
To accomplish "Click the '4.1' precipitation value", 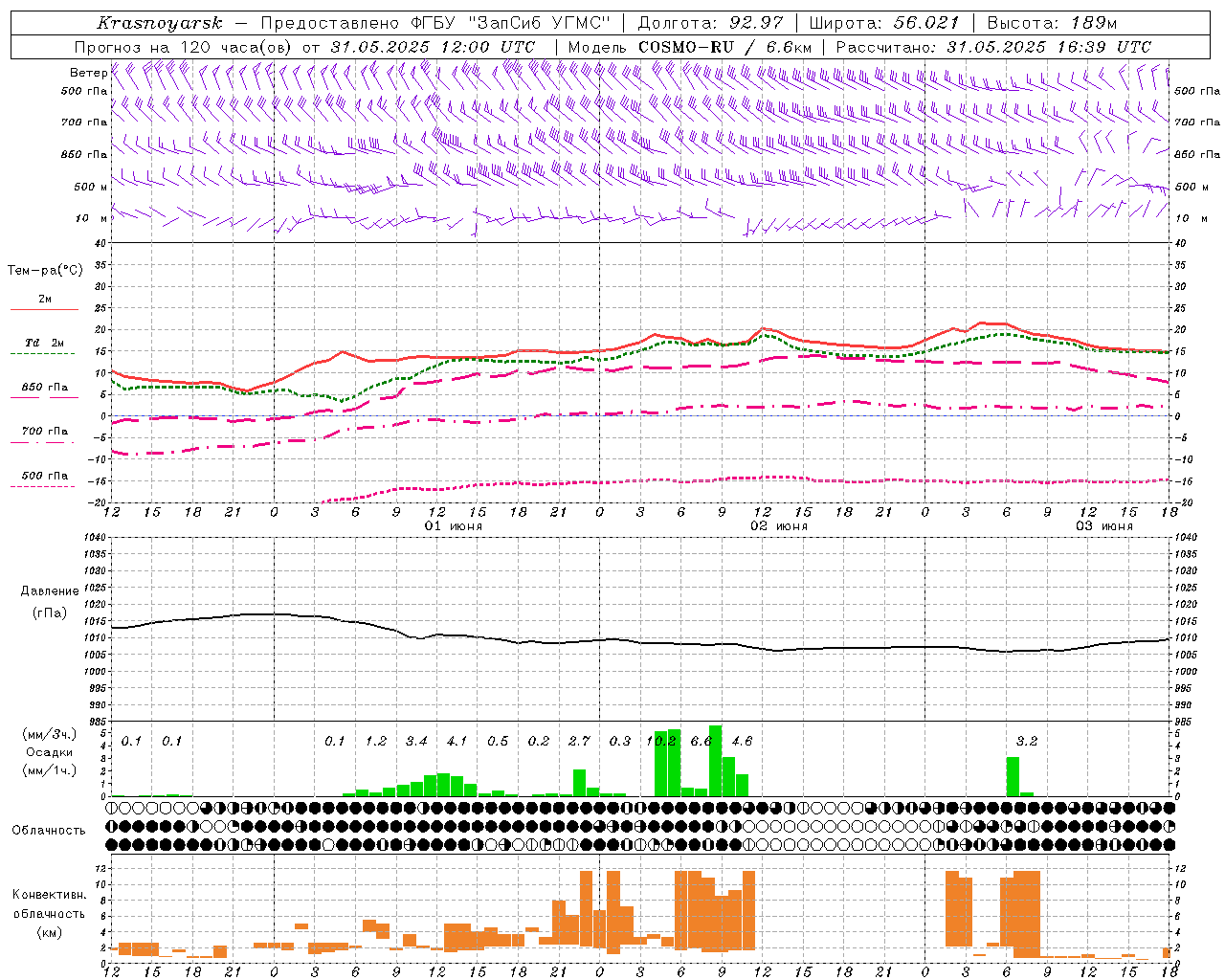I will pos(457,741).
